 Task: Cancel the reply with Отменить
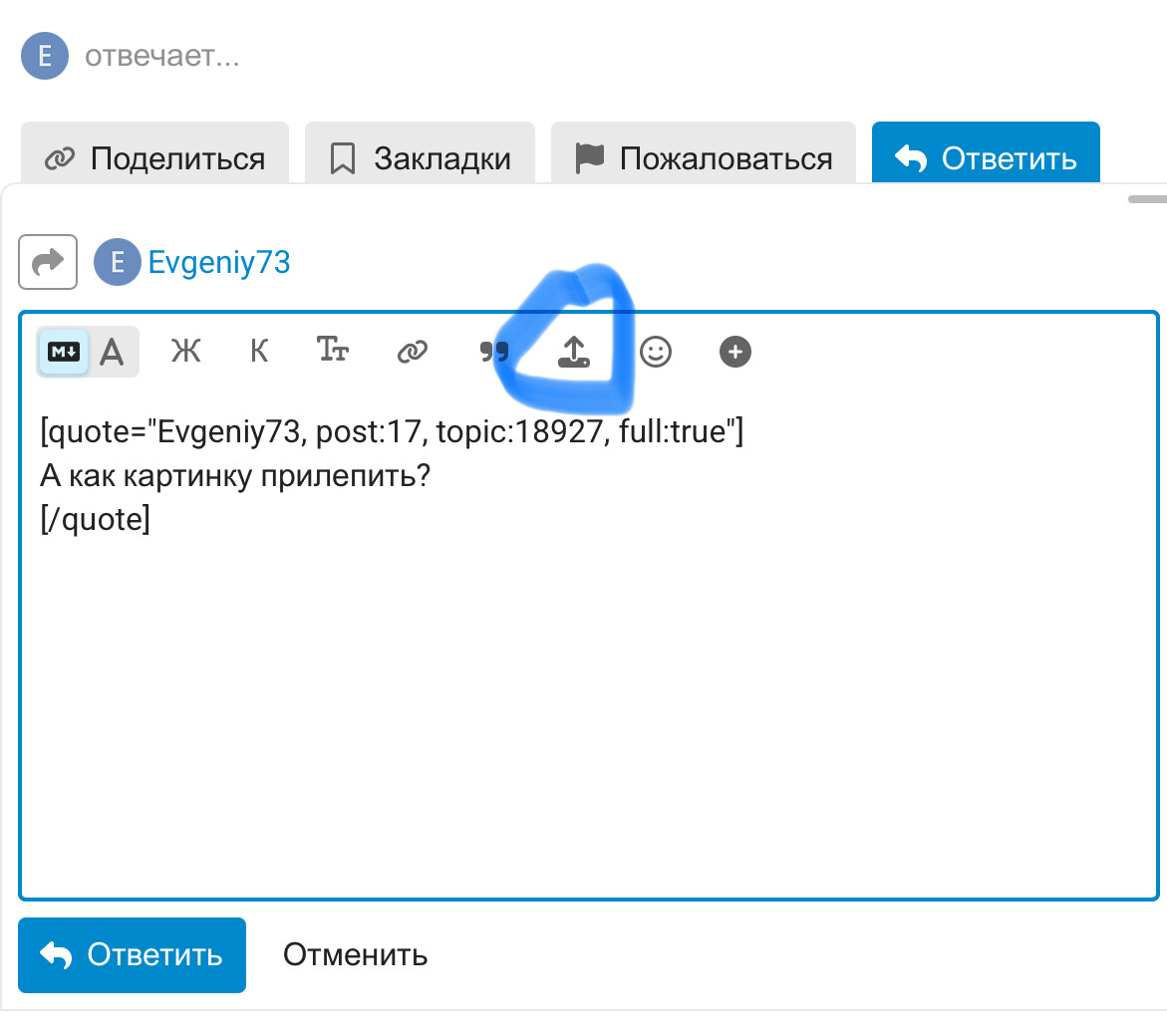click(x=355, y=954)
